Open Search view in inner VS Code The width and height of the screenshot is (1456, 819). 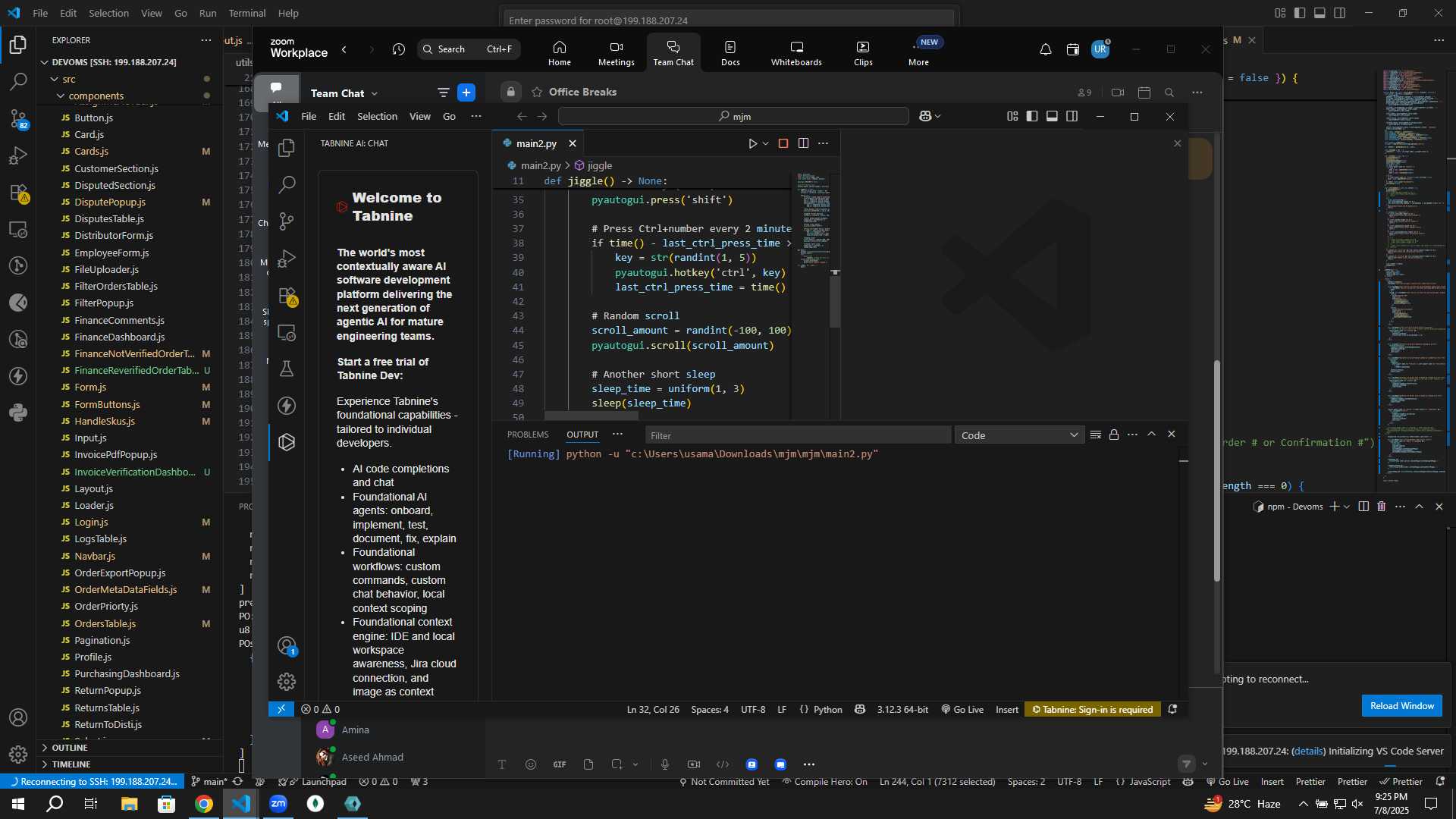pos(287,184)
